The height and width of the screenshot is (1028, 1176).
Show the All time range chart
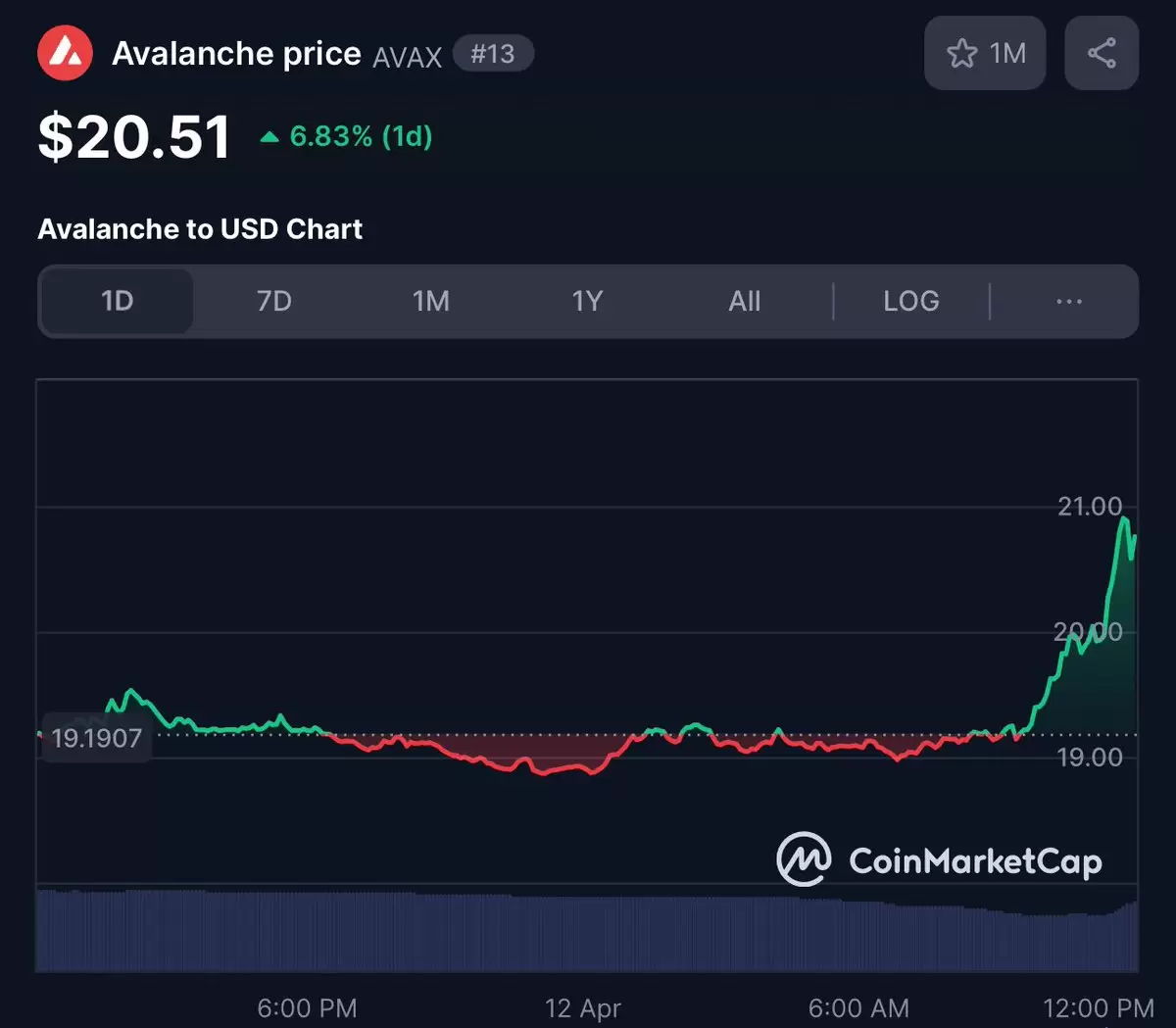745,301
